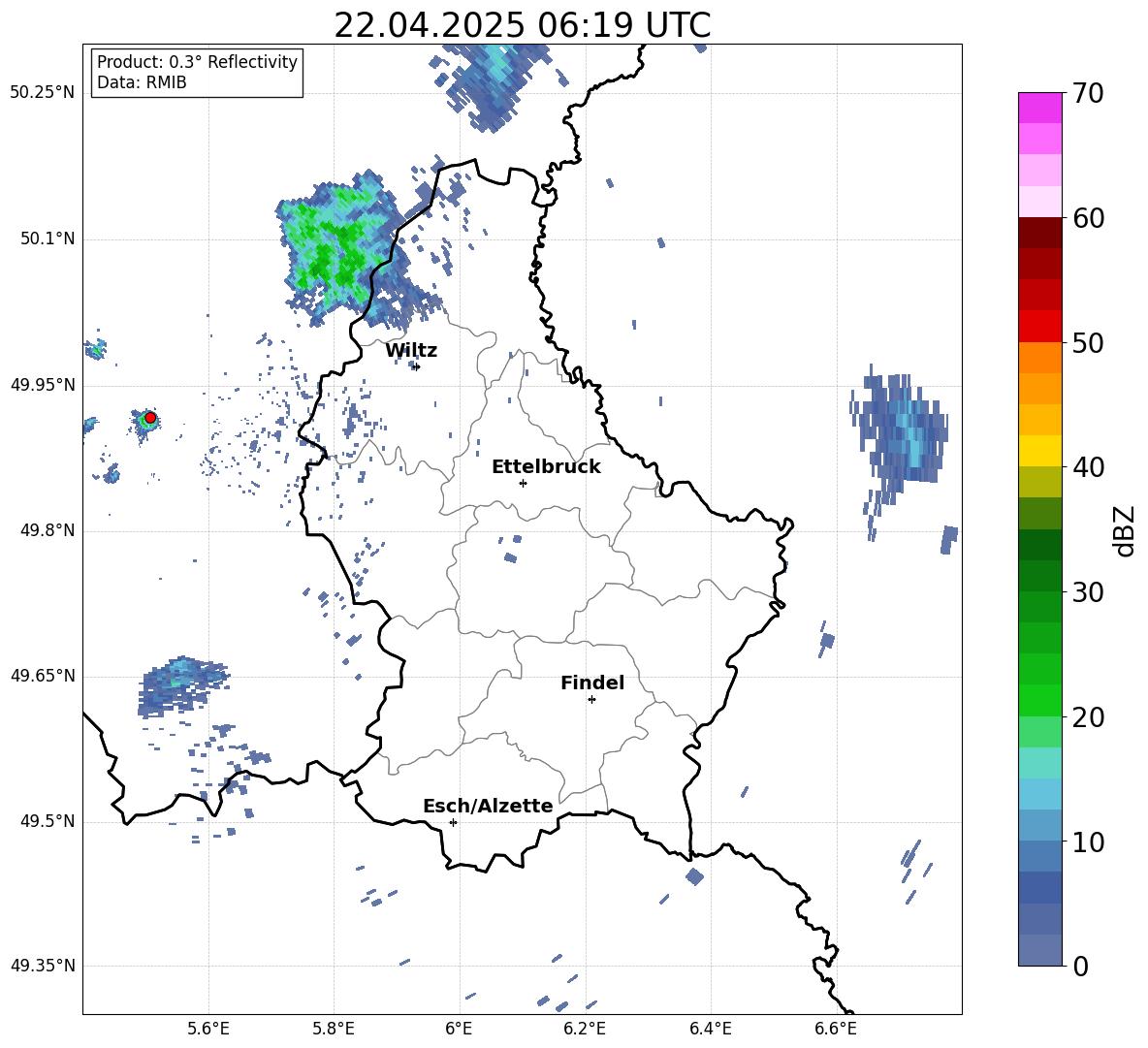The width and height of the screenshot is (1148, 1048).
Task: Click the 5.6°E longitude label
Action: 208,1030
